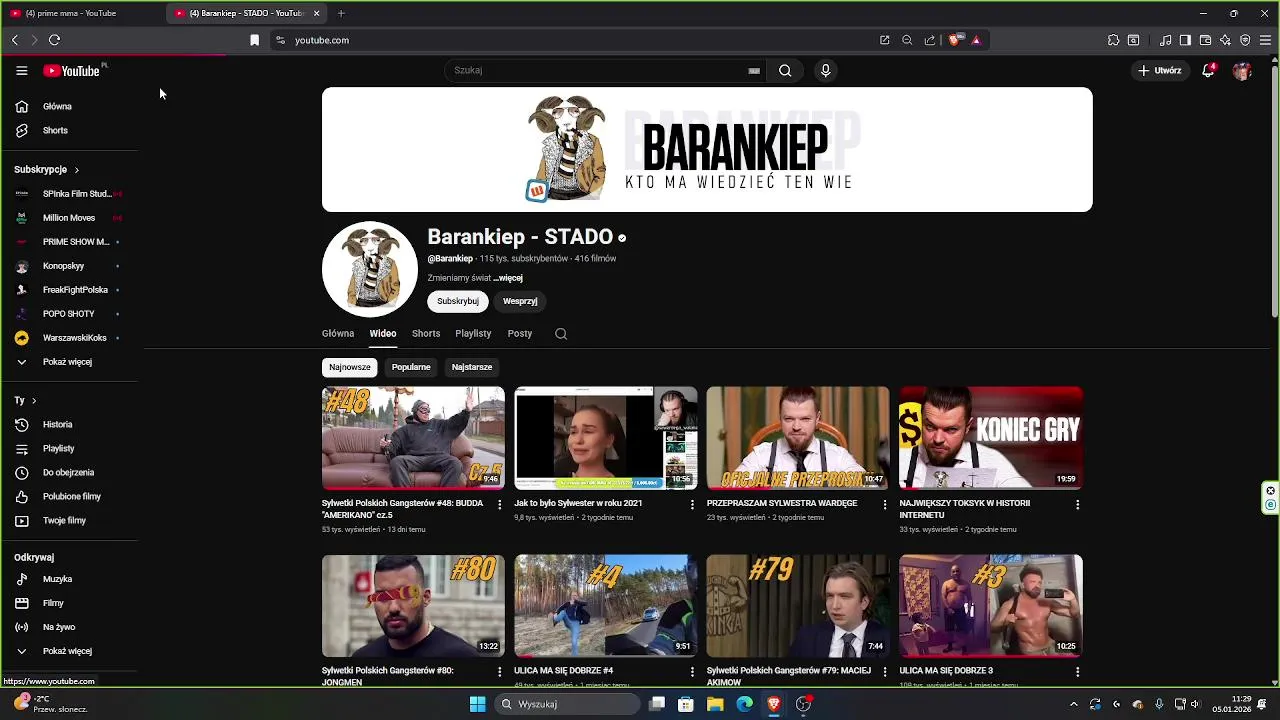Open the channel Główna tab

tap(338, 334)
